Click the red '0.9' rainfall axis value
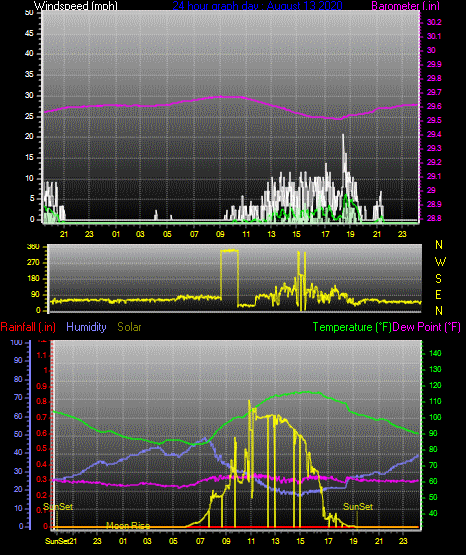The image size is (466, 555). point(42,386)
